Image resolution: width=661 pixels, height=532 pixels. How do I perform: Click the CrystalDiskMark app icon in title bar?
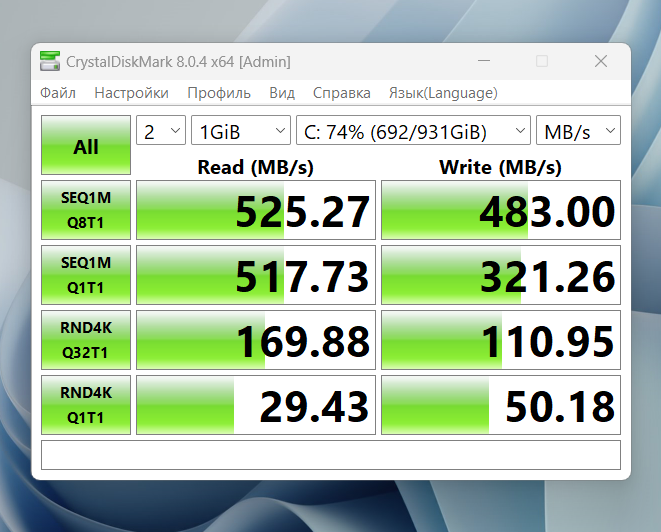(x=50, y=61)
